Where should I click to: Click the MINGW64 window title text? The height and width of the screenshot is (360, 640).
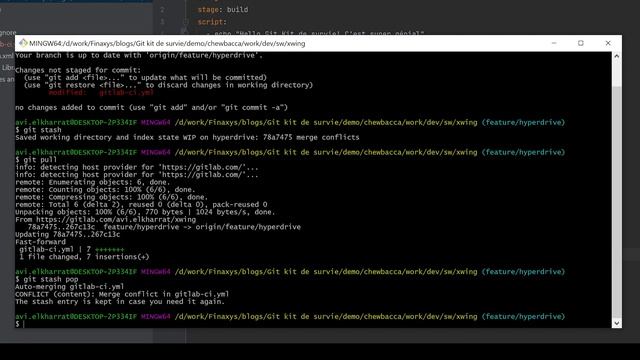point(167,43)
